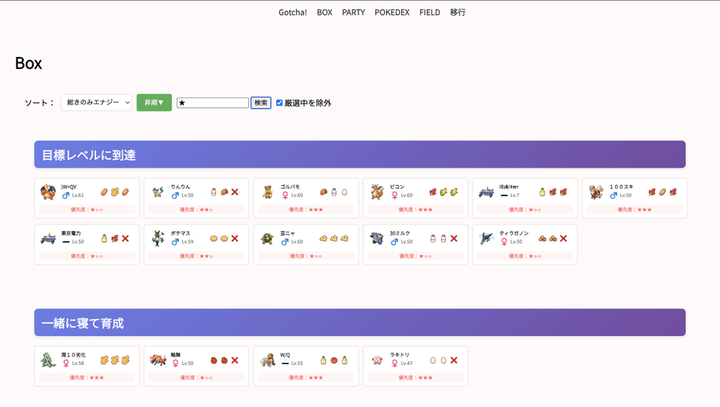Click the name text ポテマス
This screenshot has height=407, width=720.
coord(180,233)
